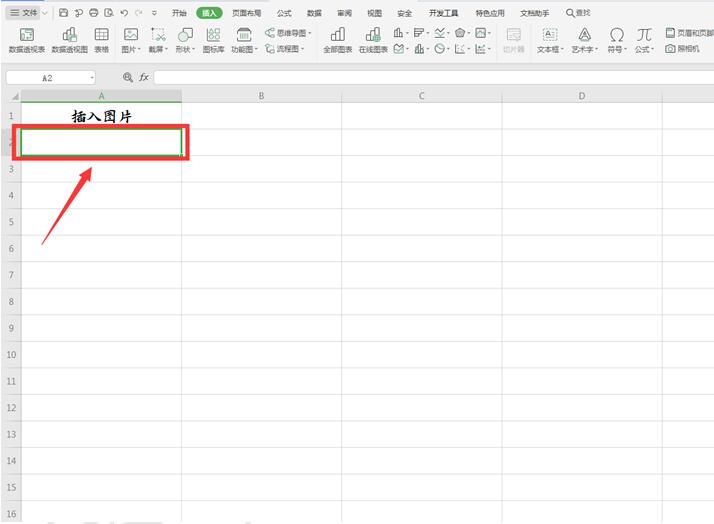Click the 图片 picture icon
The height and width of the screenshot is (524, 714).
click(x=131, y=35)
